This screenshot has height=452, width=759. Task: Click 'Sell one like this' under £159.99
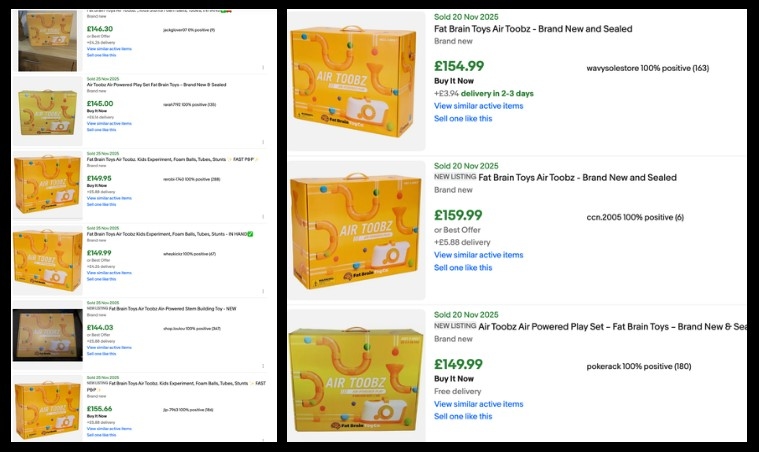463,267
